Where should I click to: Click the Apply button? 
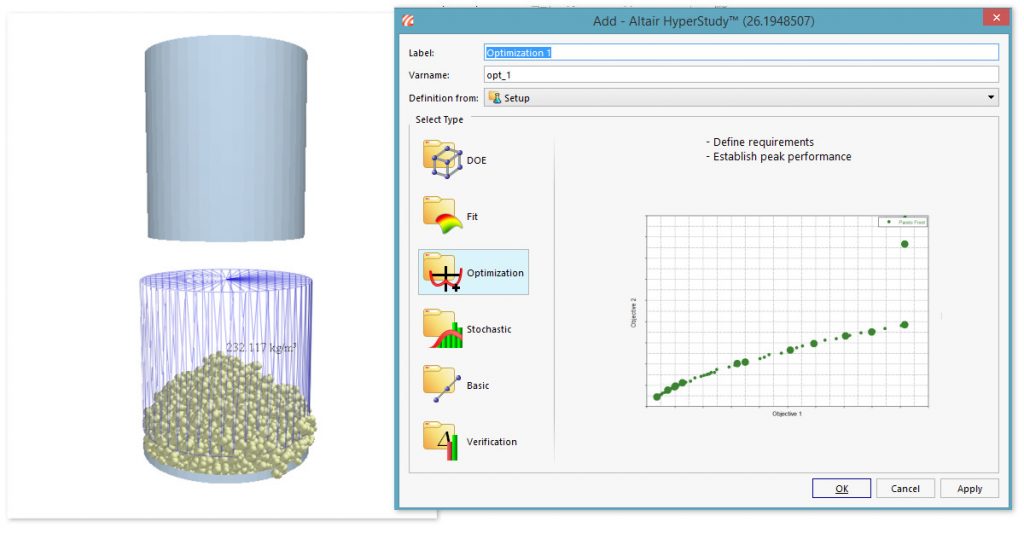[969, 489]
